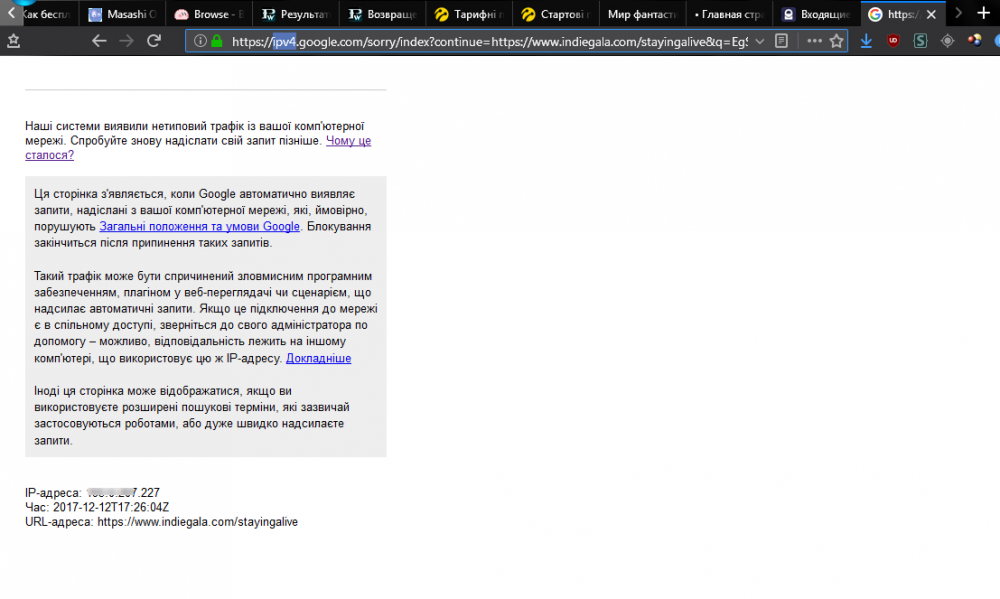The height and width of the screenshot is (599, 1000).
Task: Switch to the Главная стр tab
Action: click(x=729, y=14)
